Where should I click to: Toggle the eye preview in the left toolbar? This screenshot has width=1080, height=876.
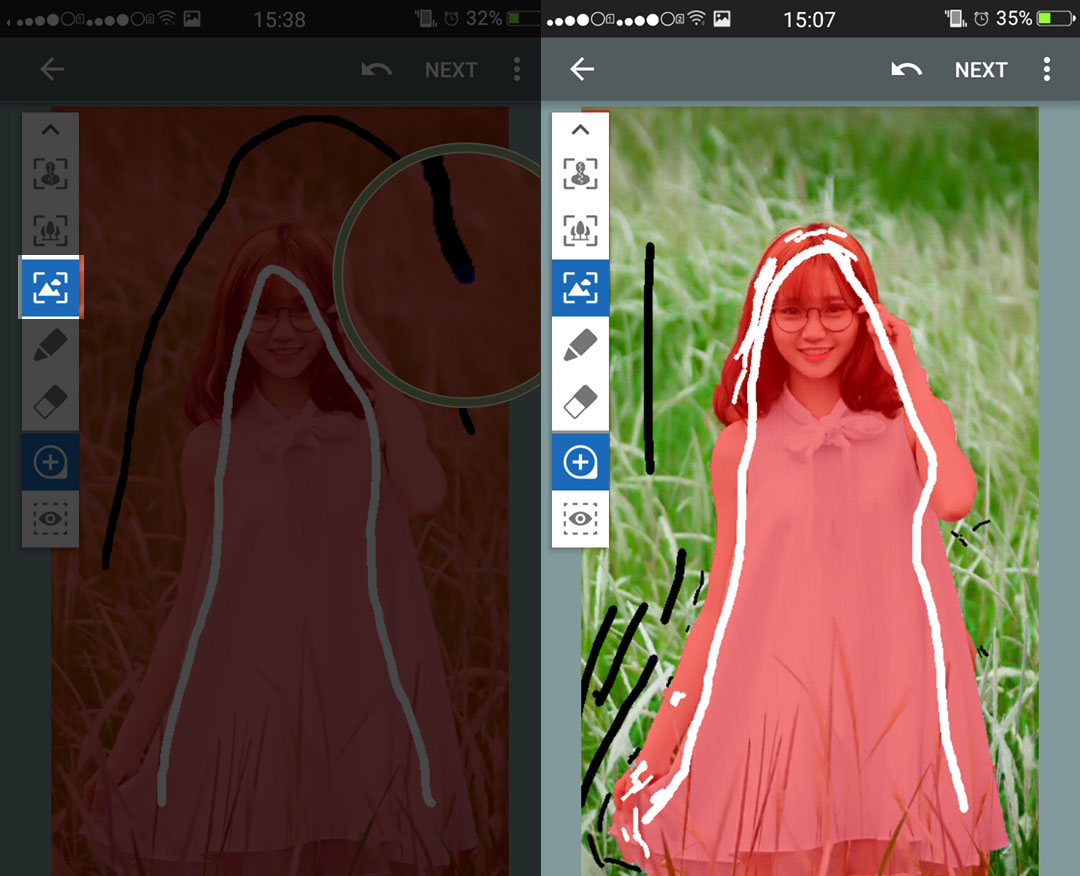[50, 519]
